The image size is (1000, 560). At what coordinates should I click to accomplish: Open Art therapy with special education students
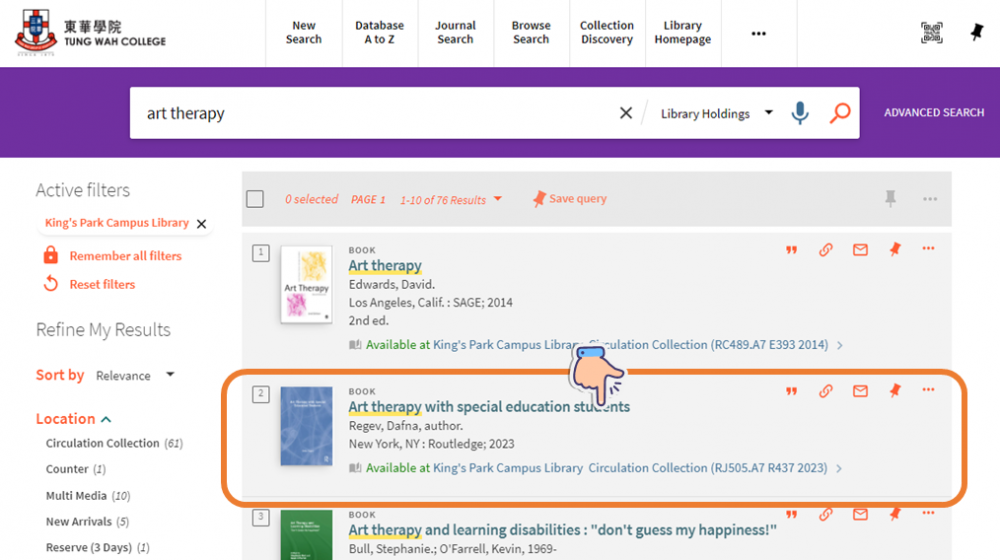coord(489,406)
